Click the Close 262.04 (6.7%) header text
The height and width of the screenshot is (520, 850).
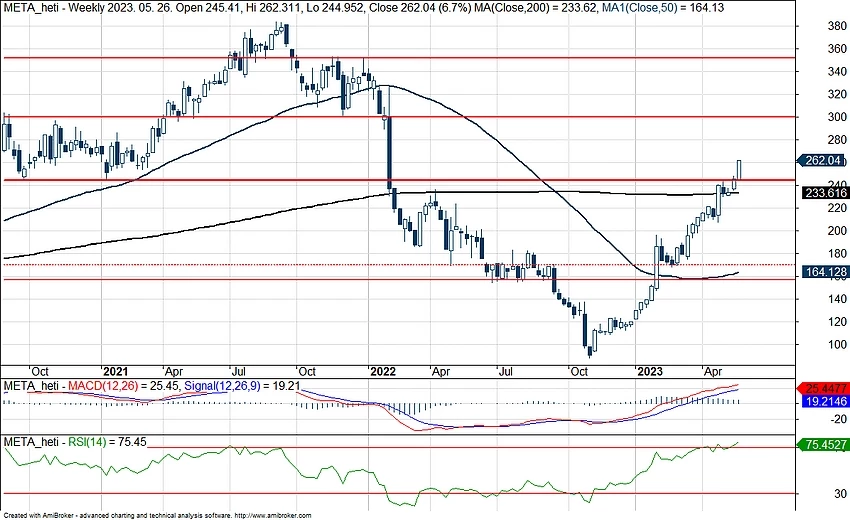point(421,8)
